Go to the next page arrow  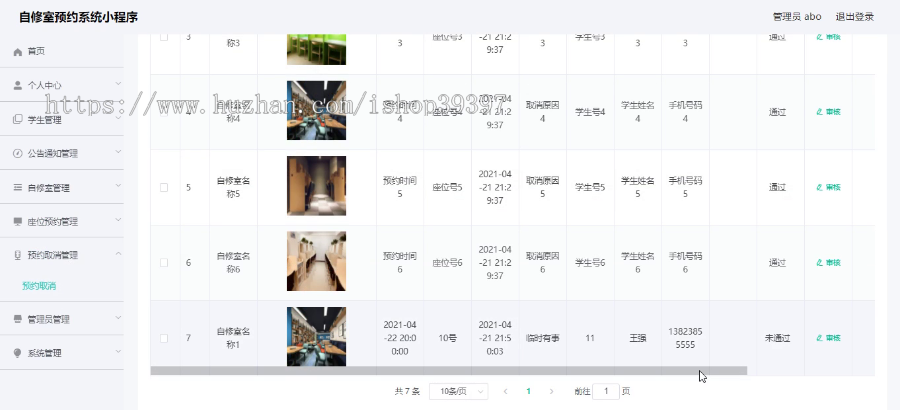pos(551,392)
